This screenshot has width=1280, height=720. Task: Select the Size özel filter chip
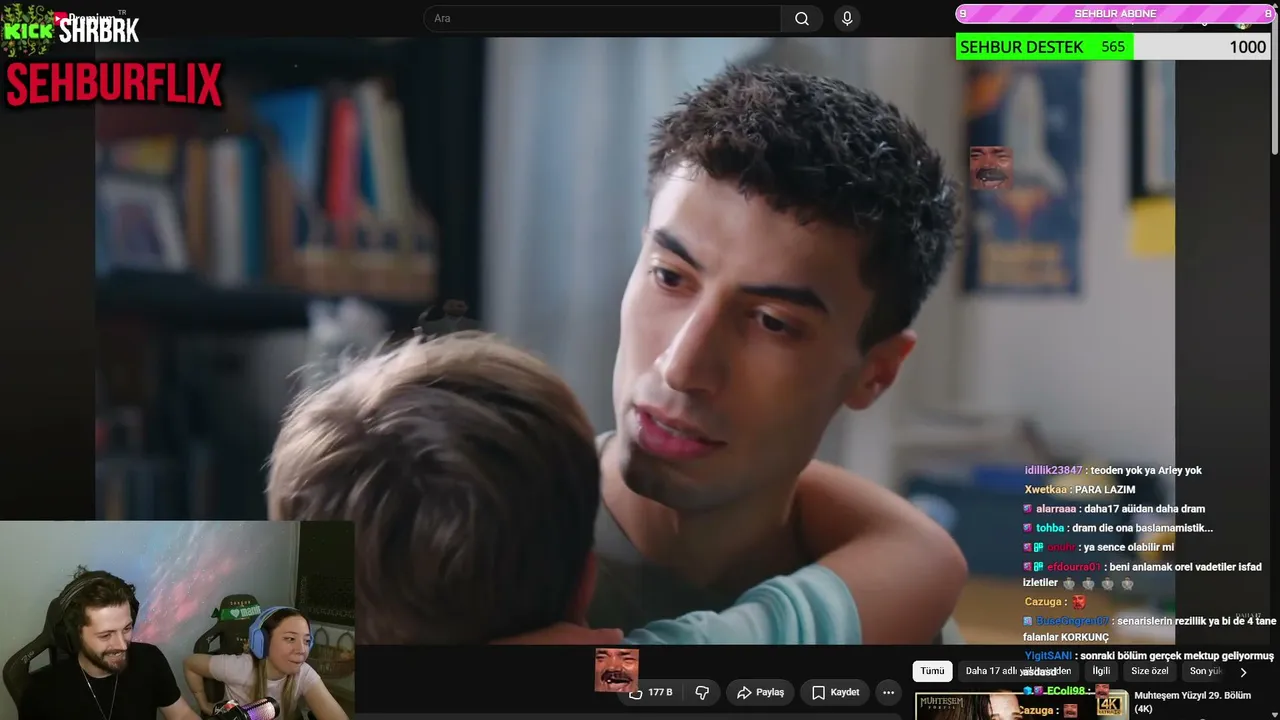click(1150, 671)
